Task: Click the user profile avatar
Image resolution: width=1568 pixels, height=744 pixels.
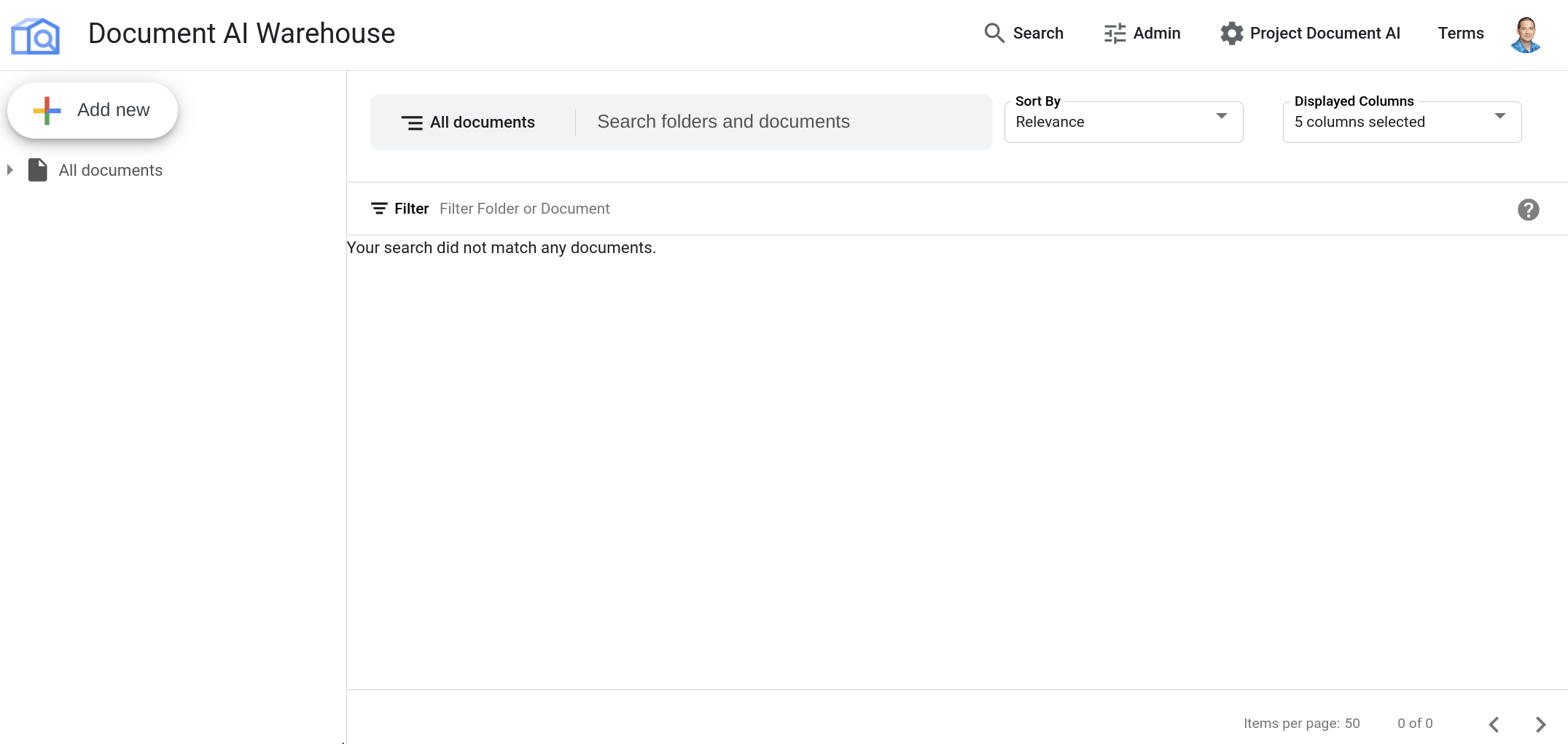Action: (x=1526, y=34)
